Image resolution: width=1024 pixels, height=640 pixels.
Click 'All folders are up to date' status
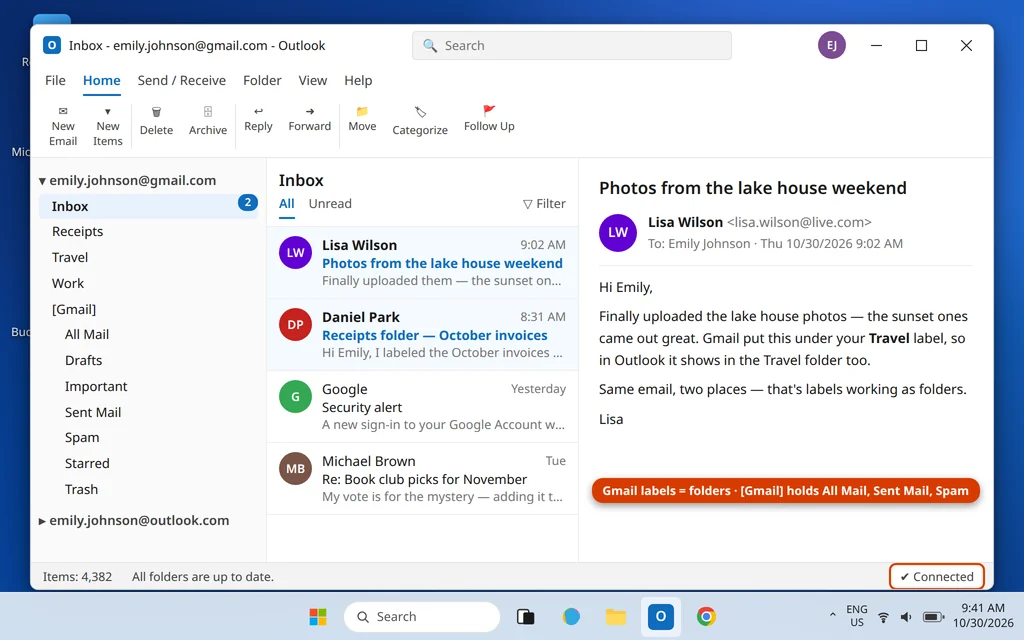(202, 577)
